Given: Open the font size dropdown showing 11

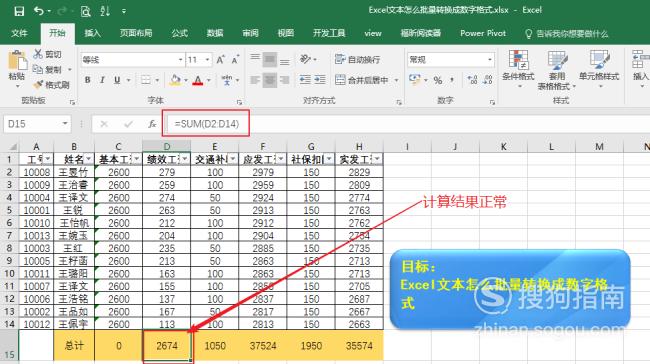Looking at the screenshot, I should [207, 60].
